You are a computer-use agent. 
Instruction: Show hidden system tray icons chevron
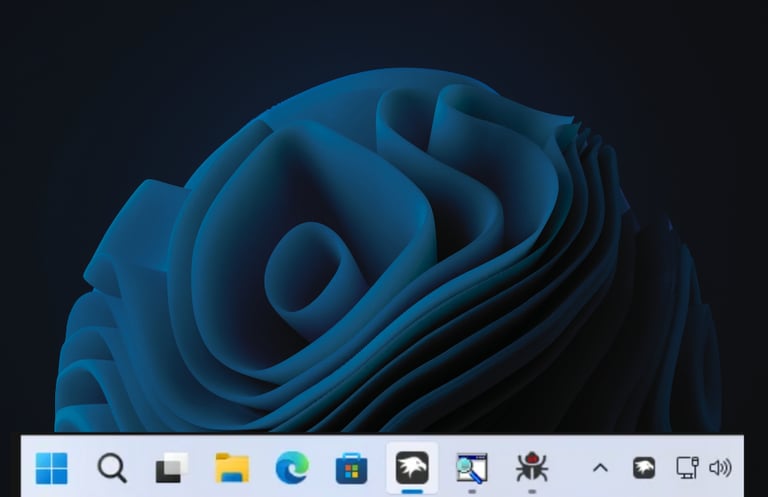[x=600, y=468]
